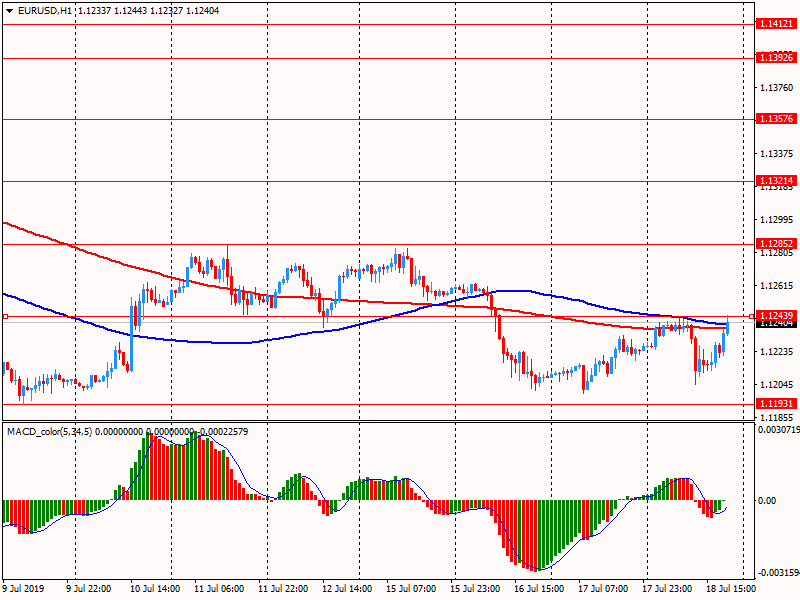800x600 pixels.
Task: Select the 1.14121 red price level label
Action: click(776, 24)
